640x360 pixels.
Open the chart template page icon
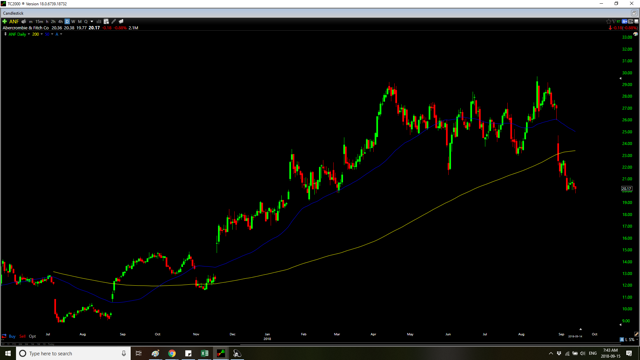[106, 21]
